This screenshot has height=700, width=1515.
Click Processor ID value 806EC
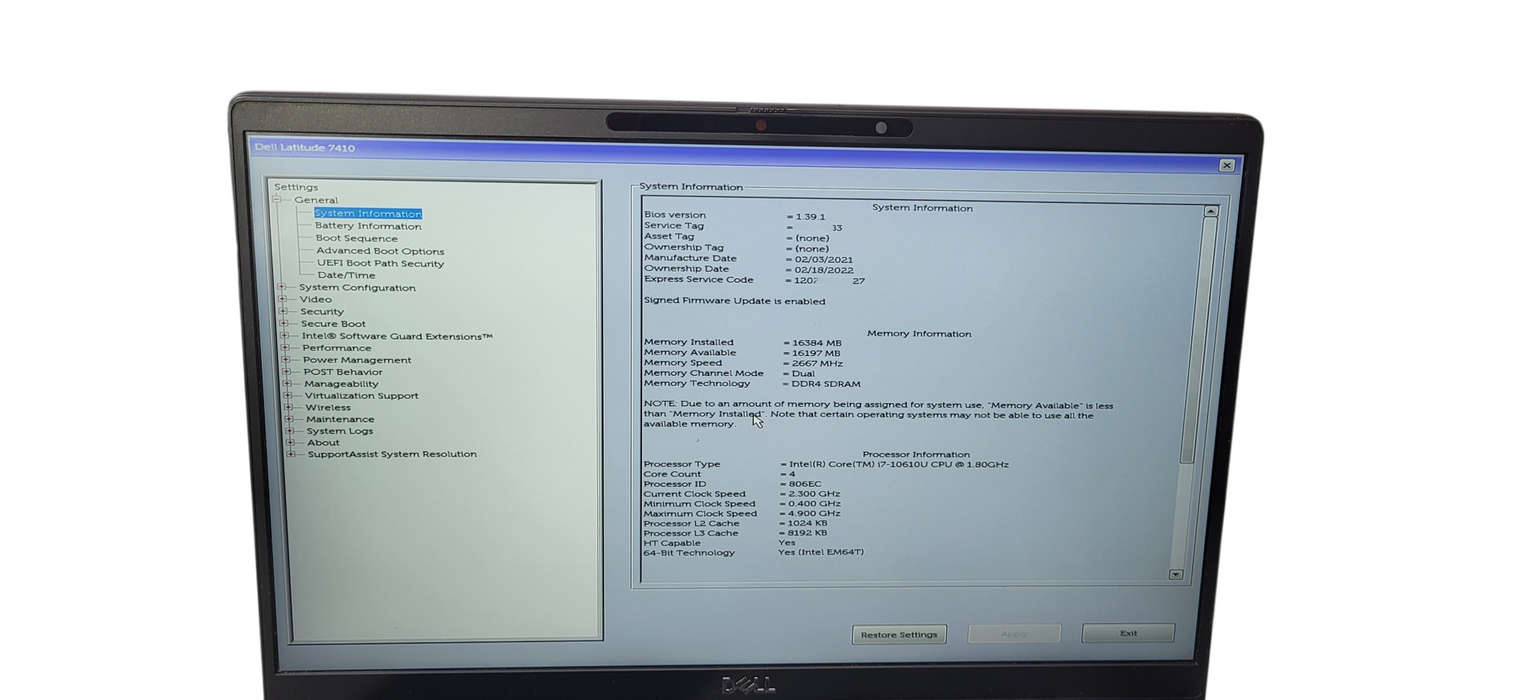(x=805, y=484)
